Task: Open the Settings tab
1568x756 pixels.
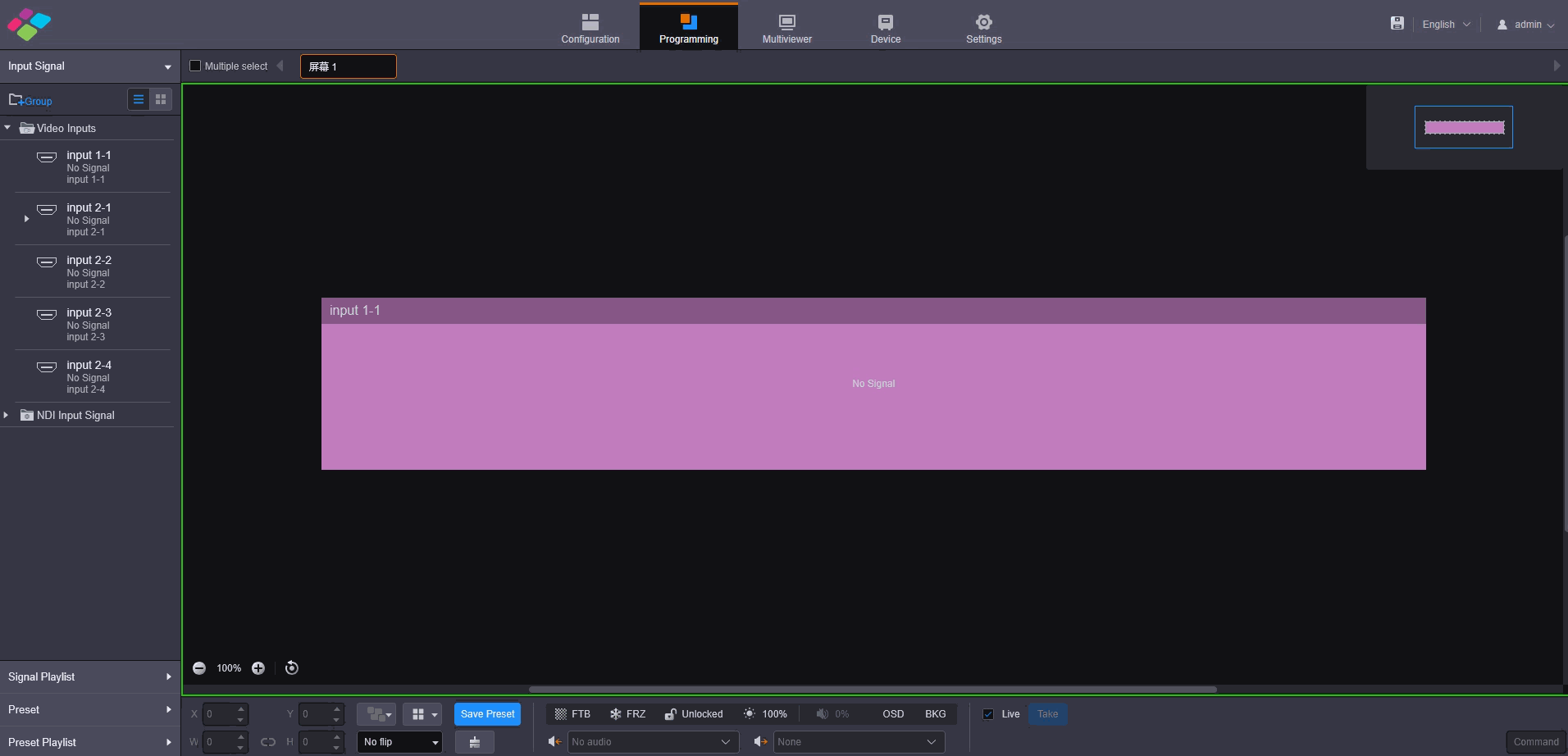Action: pos(984,28)
